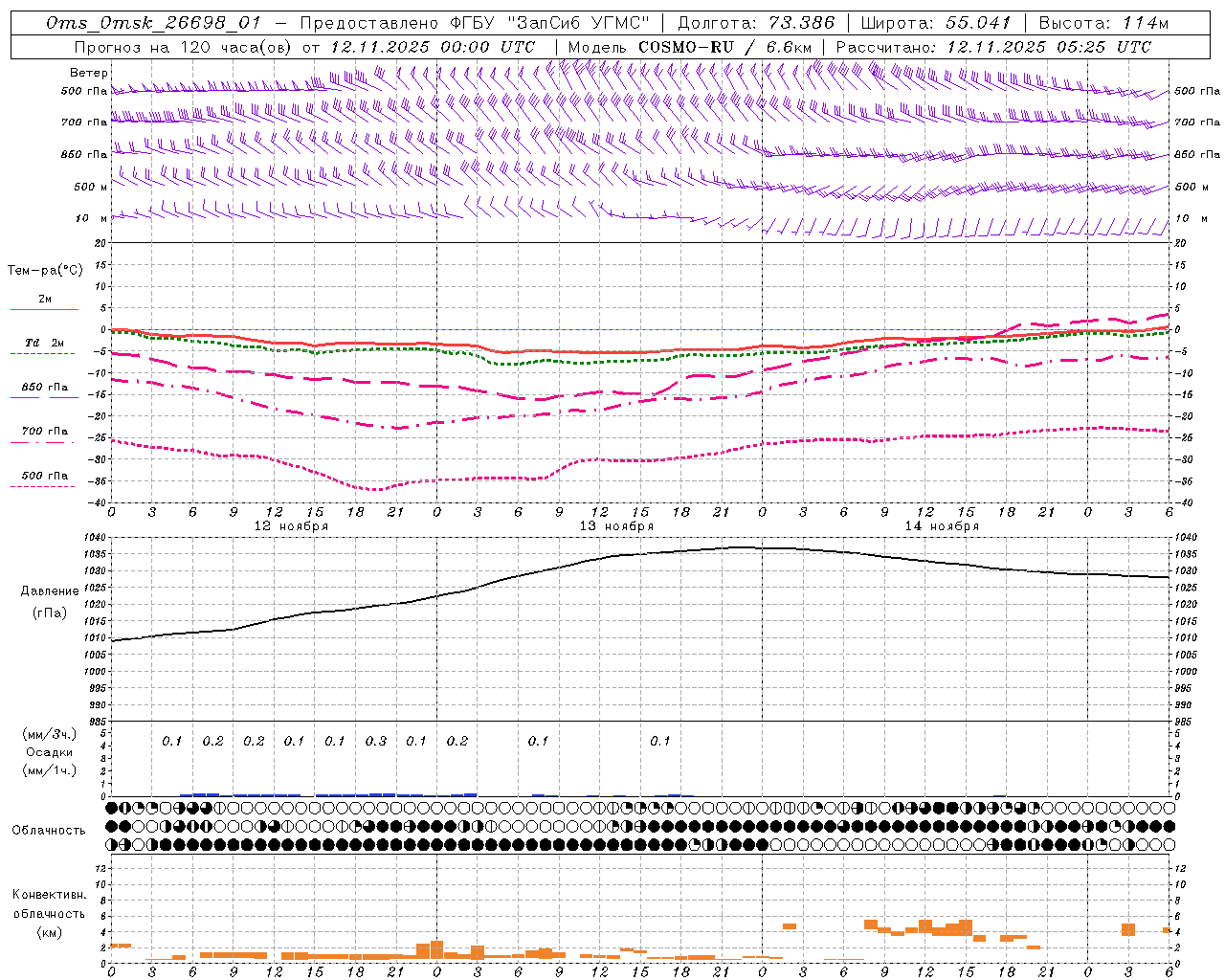Click the Осадки panel label
The height and width of the screenshot is (980, 1225).
[50, 752]
